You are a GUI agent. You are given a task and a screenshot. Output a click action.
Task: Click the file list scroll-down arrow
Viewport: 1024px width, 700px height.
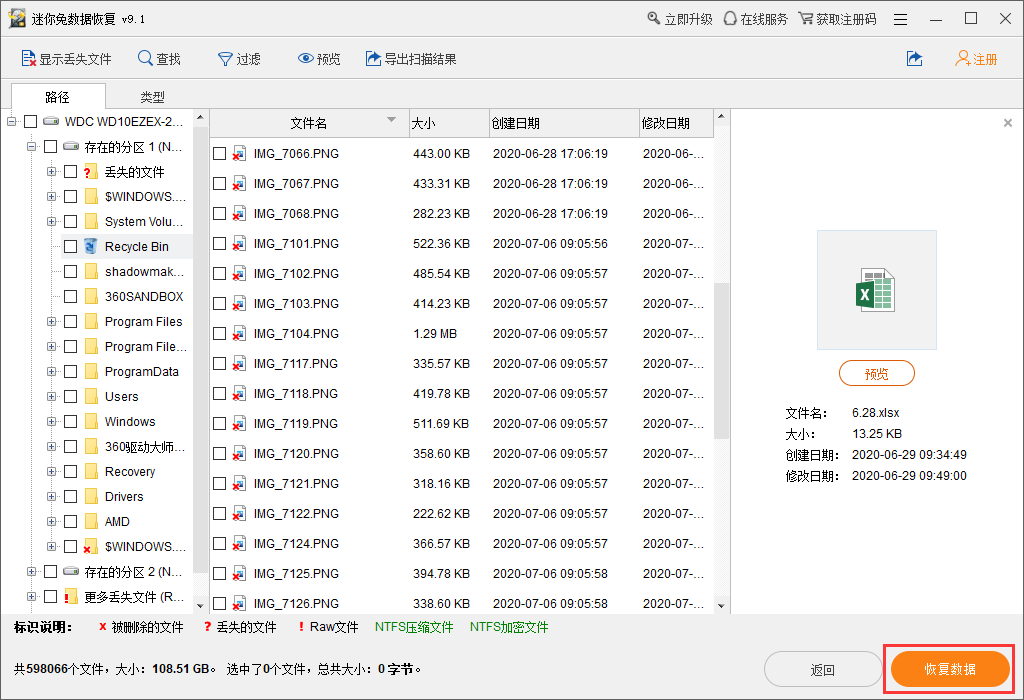tap(721, 606)
